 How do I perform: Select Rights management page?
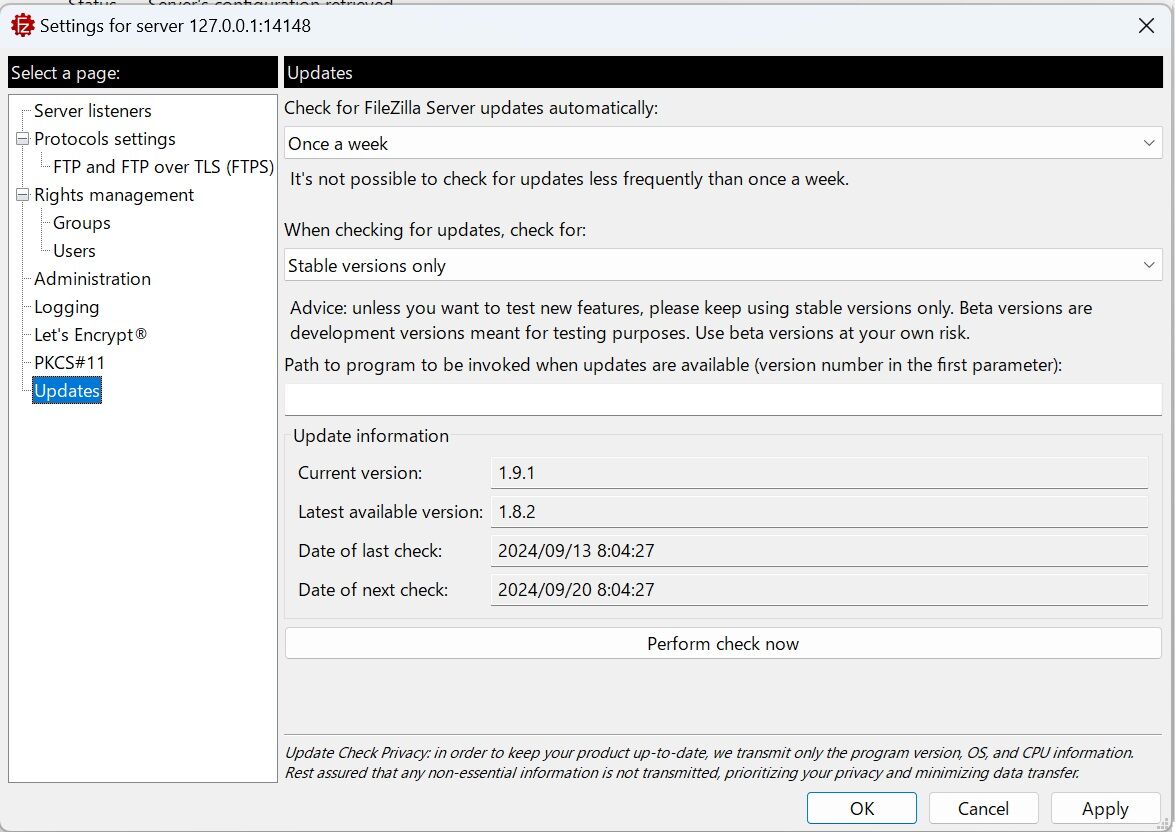(x=114, y=195)
